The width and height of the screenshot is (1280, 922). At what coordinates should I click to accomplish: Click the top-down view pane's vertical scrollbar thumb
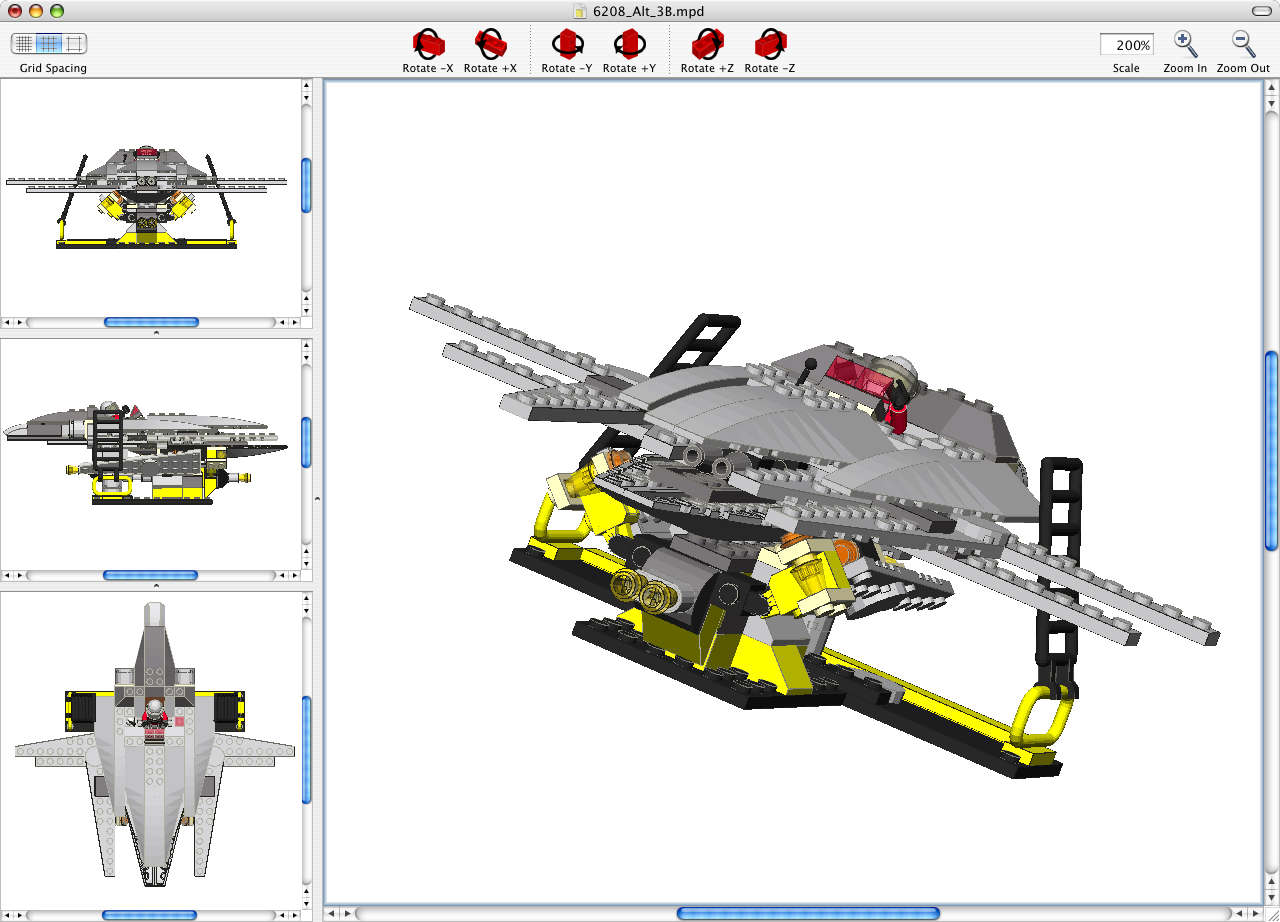tap(306, 749)
